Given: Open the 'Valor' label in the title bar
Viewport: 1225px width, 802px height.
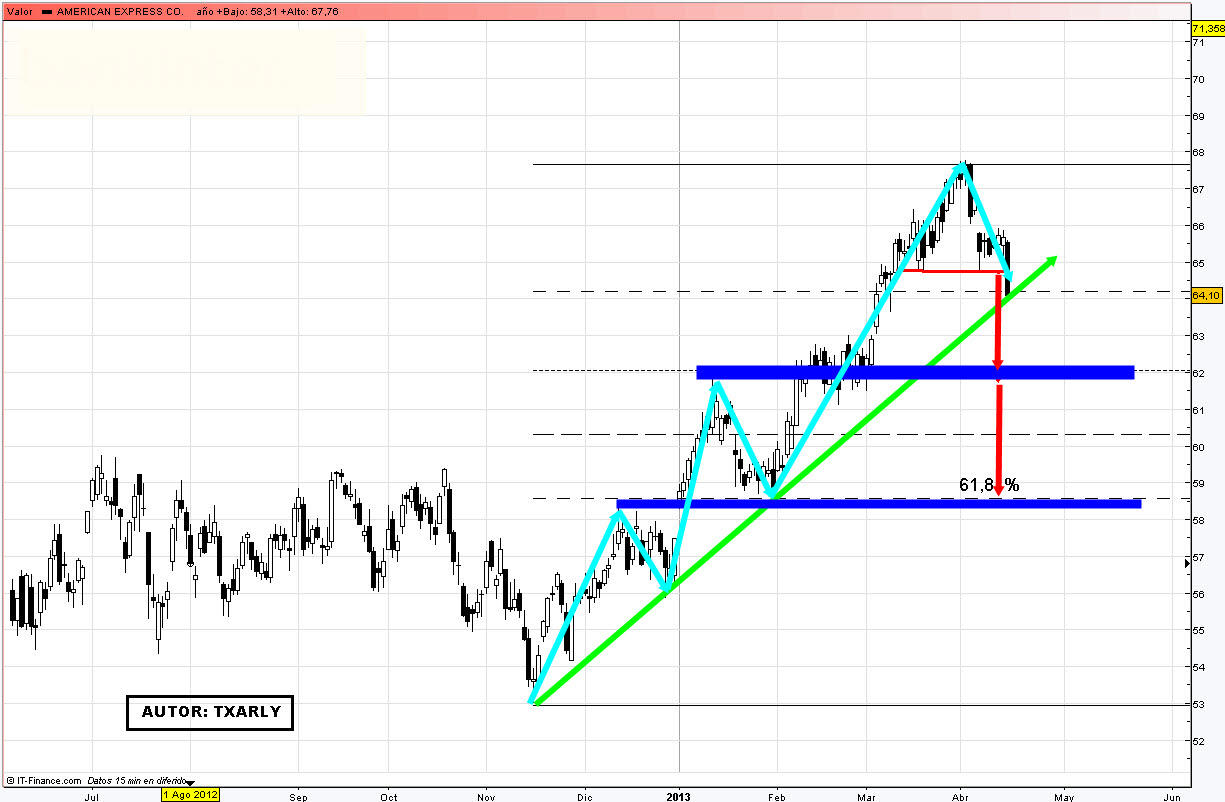Looking at the screenshot, I should pos(18,11).
